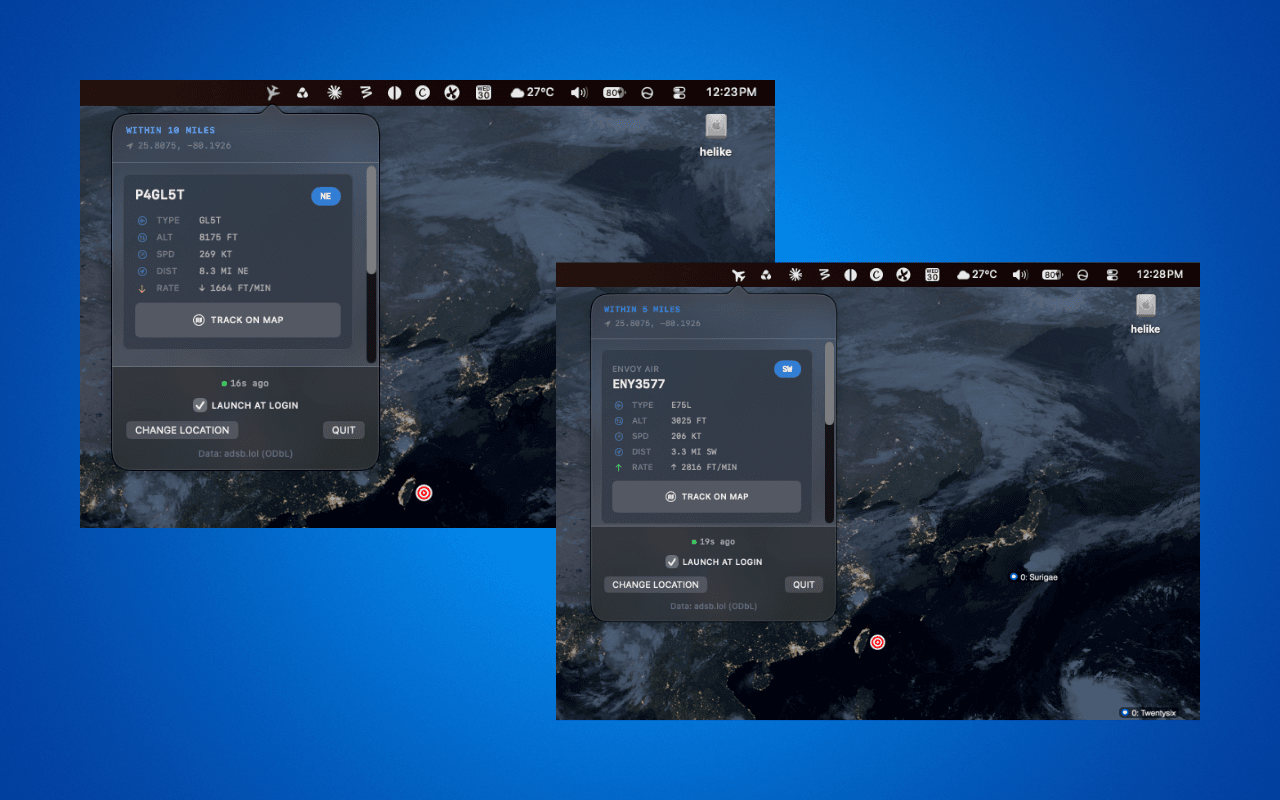
Task: Click the ENY3577 callsign heading
Action: (639, 384)
